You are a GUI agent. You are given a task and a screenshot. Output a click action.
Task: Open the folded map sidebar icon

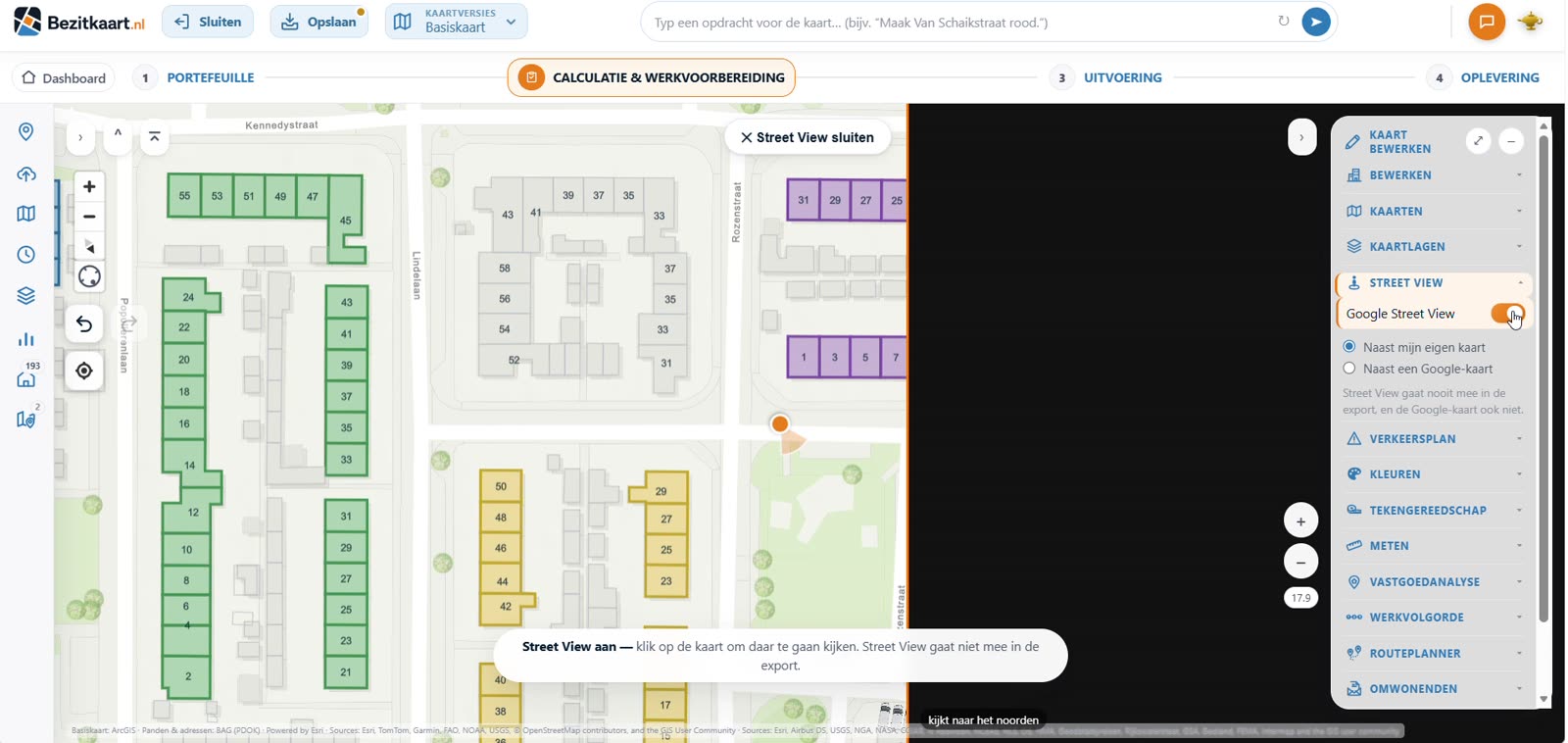pyautogui.click(x=26, y=214)
